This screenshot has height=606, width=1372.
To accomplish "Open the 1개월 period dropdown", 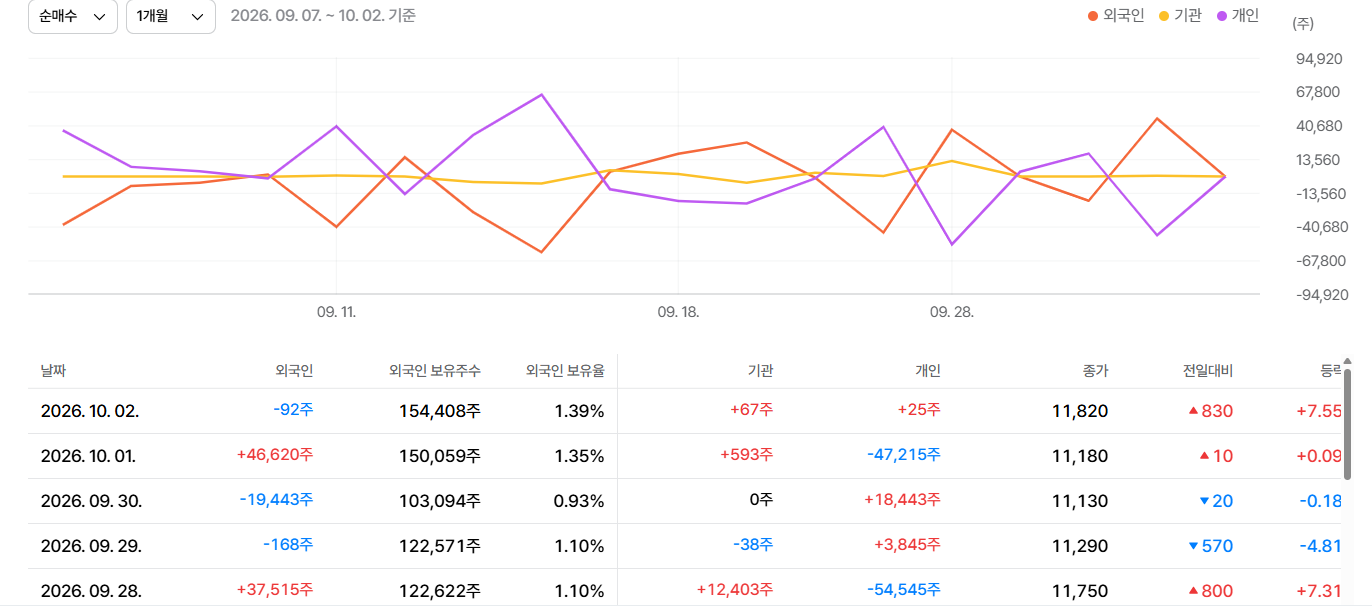I will [171, 16].
